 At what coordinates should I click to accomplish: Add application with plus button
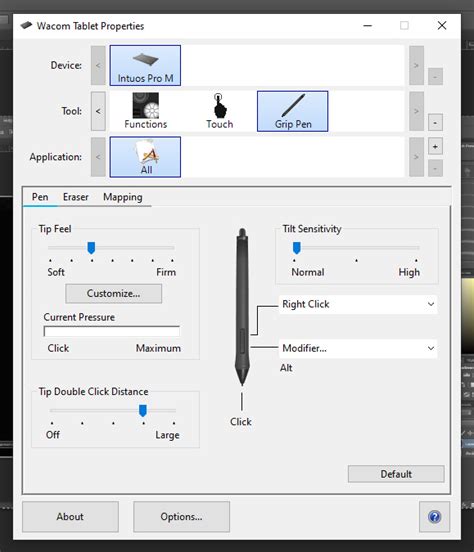[x=435, y=146]
